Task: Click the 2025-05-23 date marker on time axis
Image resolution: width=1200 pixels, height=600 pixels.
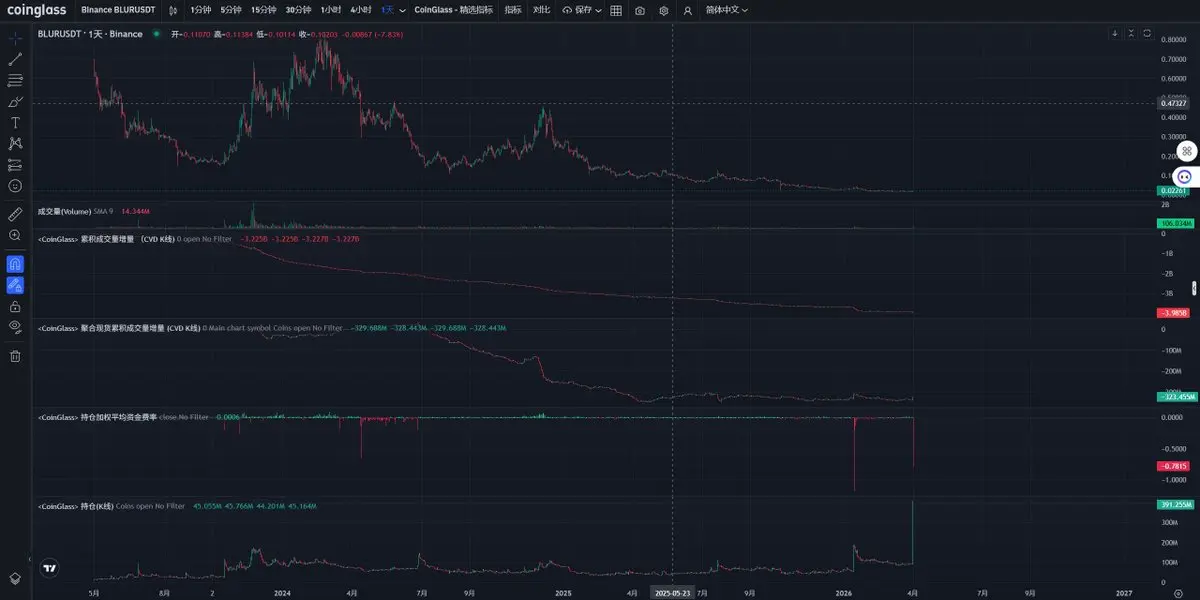Action: 672,592
